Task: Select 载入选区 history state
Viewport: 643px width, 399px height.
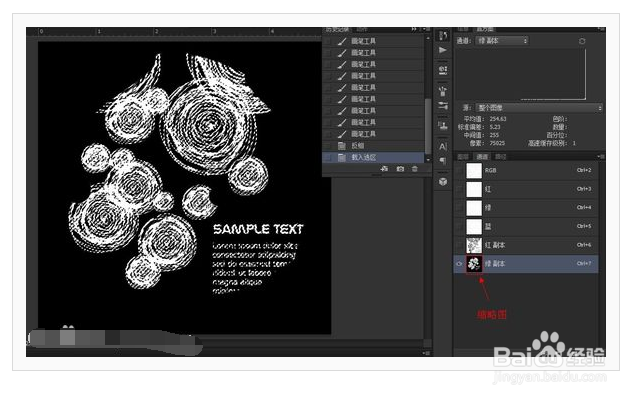Action: (373, 157)
